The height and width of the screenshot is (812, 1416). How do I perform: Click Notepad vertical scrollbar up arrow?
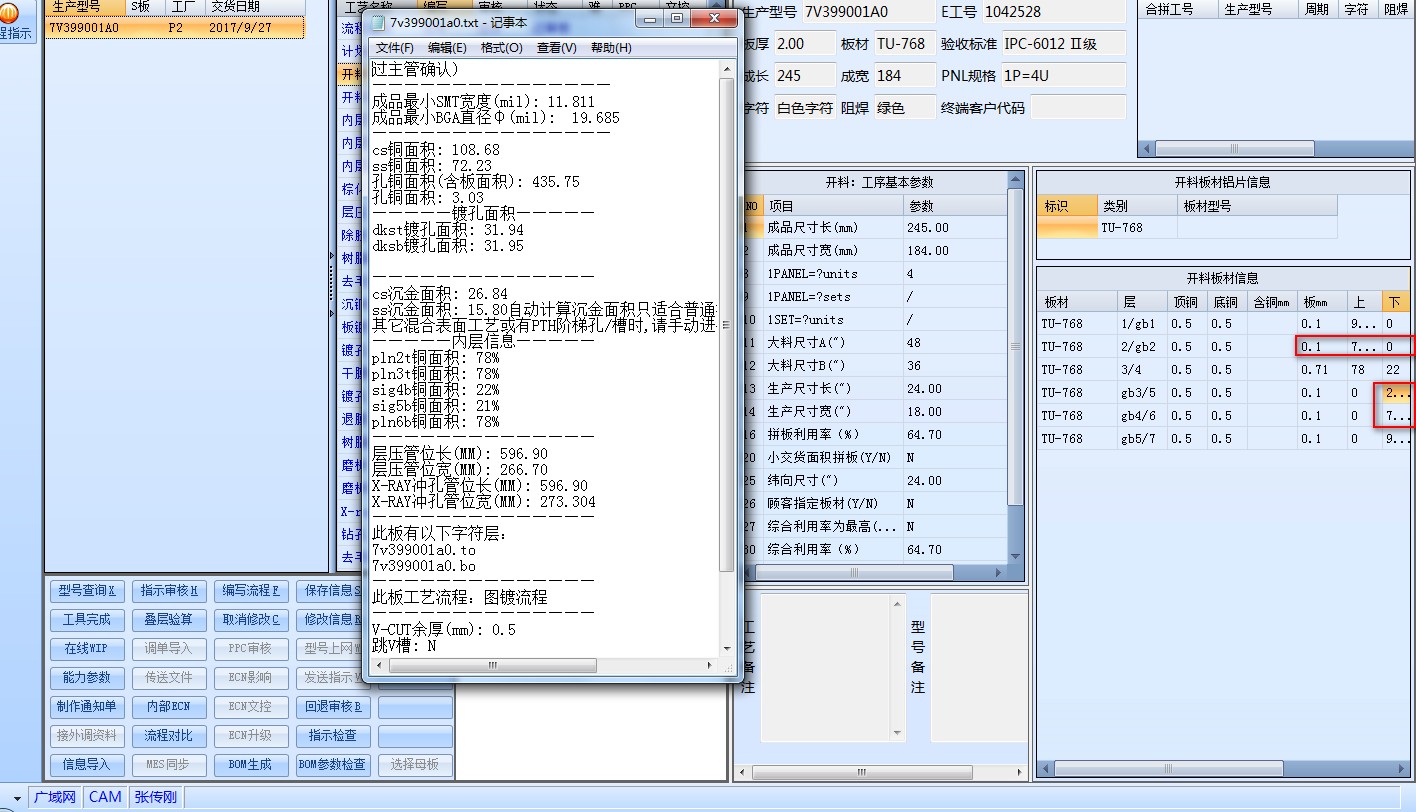727,68
